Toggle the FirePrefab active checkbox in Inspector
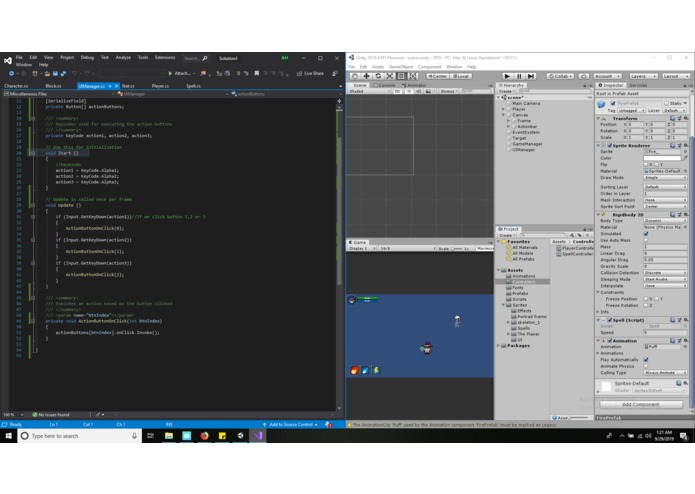695x494 pixels. point(613,103)
